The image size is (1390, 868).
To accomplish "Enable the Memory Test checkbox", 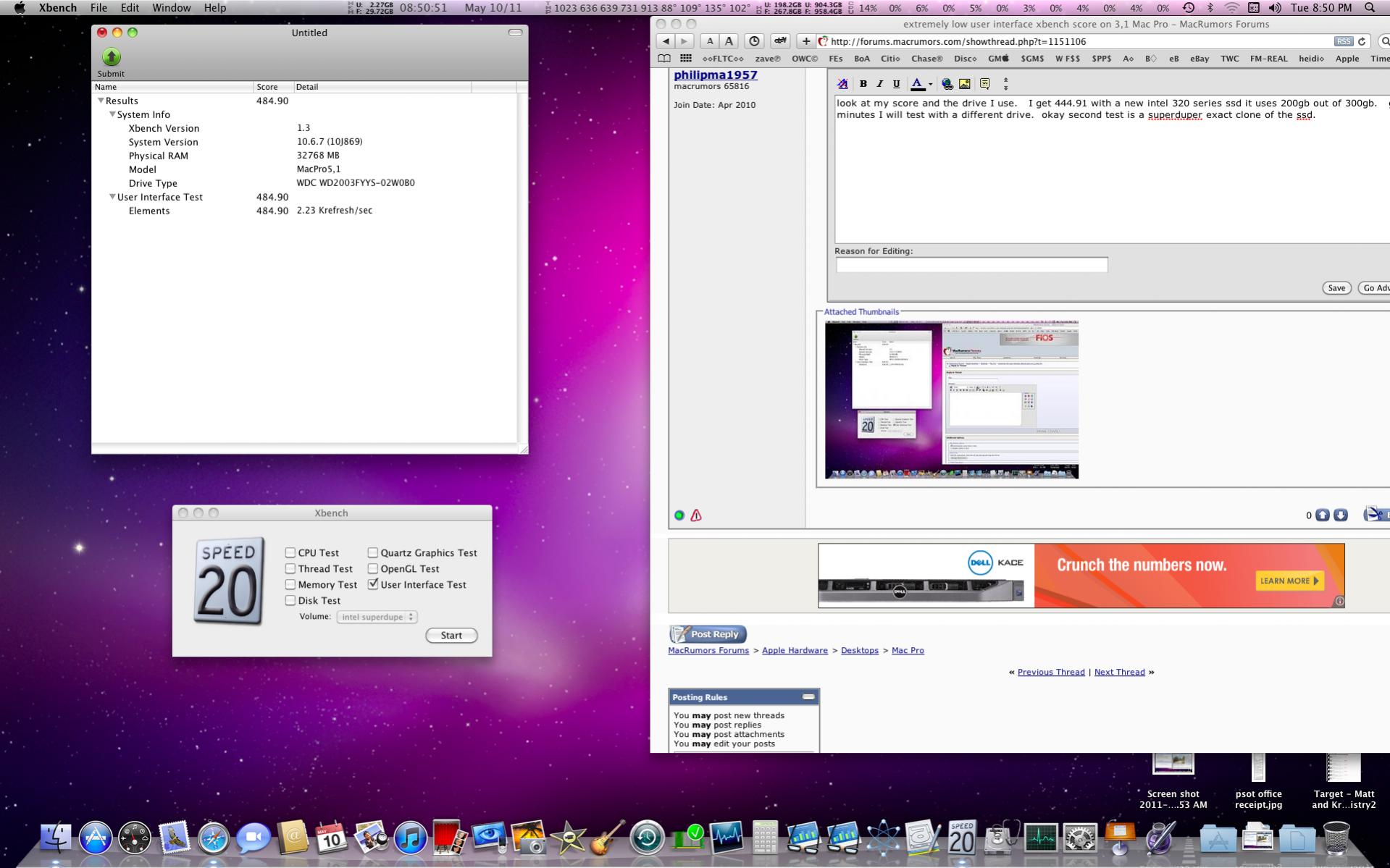I will tap(290, 584).
